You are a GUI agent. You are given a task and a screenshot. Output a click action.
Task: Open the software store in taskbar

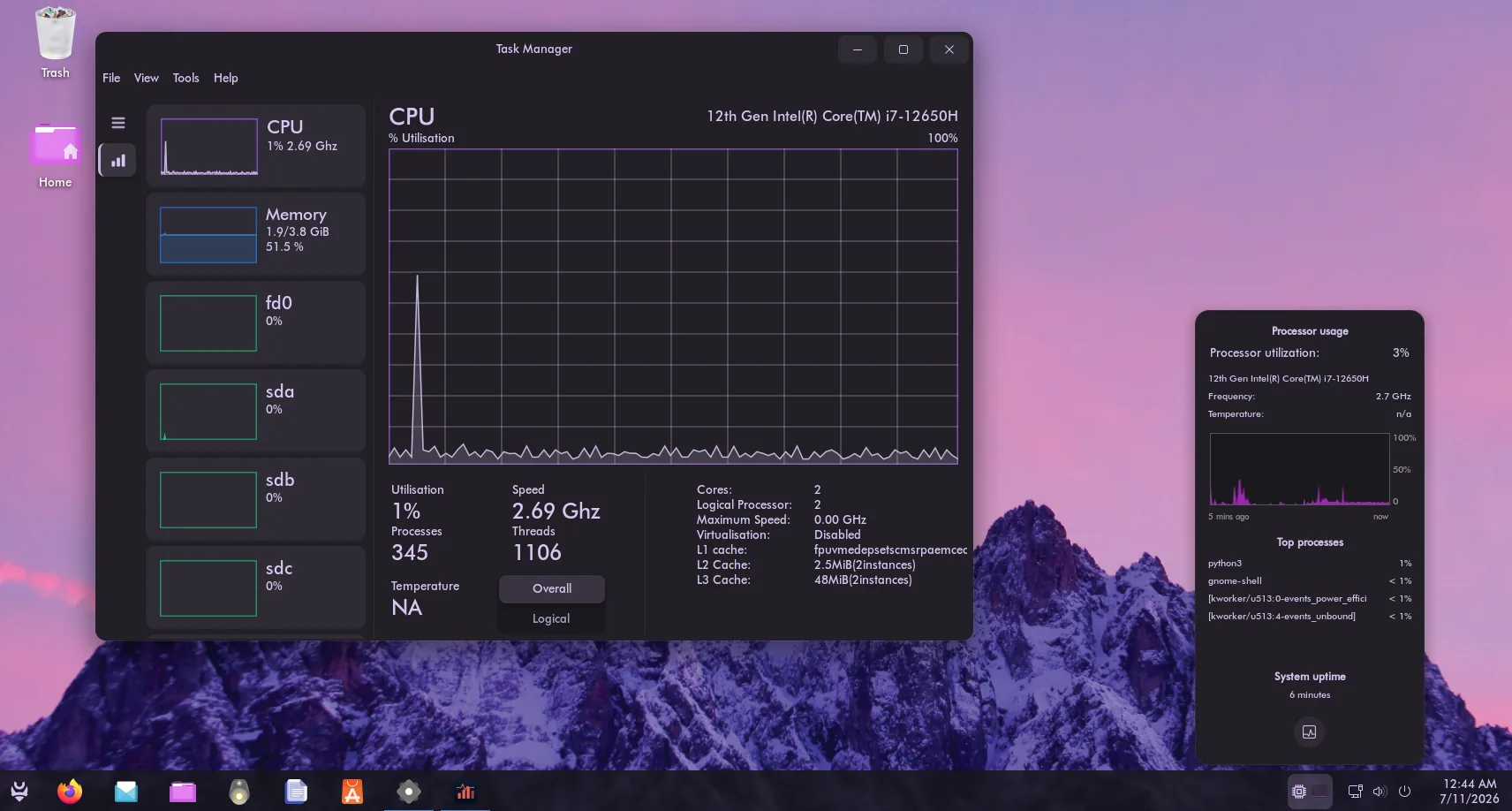pos(352,792)
